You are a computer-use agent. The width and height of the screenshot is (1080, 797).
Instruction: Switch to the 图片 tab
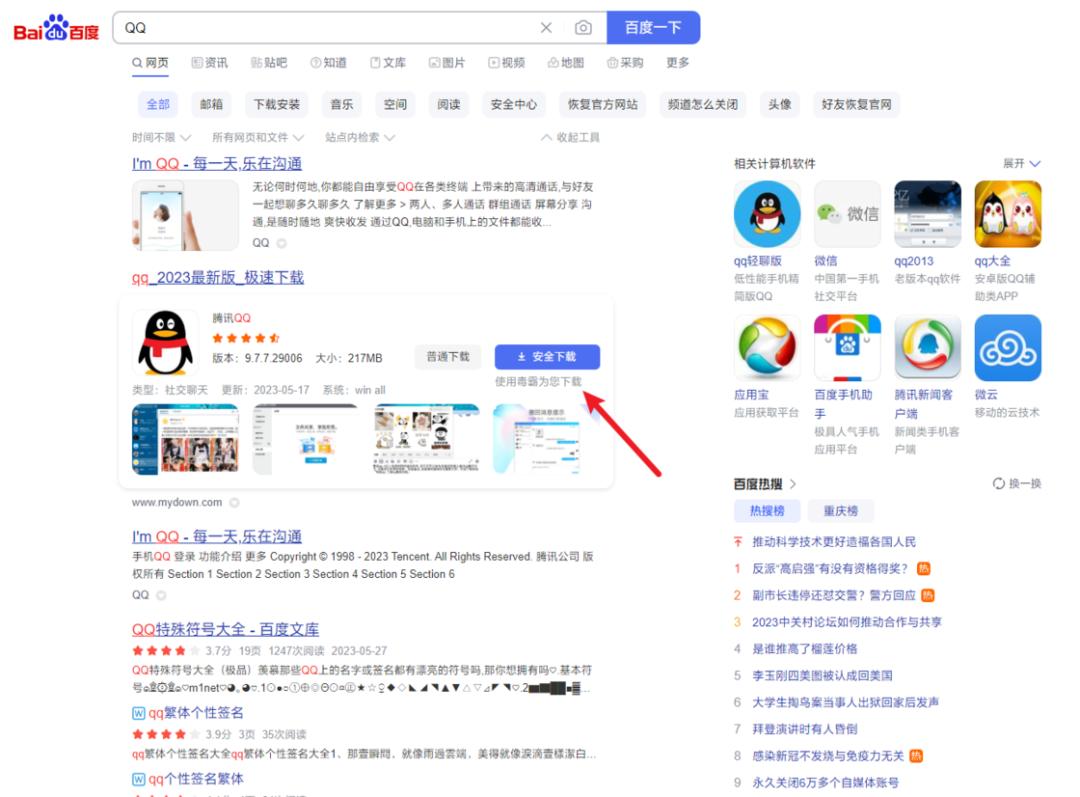tap(447, 63)
